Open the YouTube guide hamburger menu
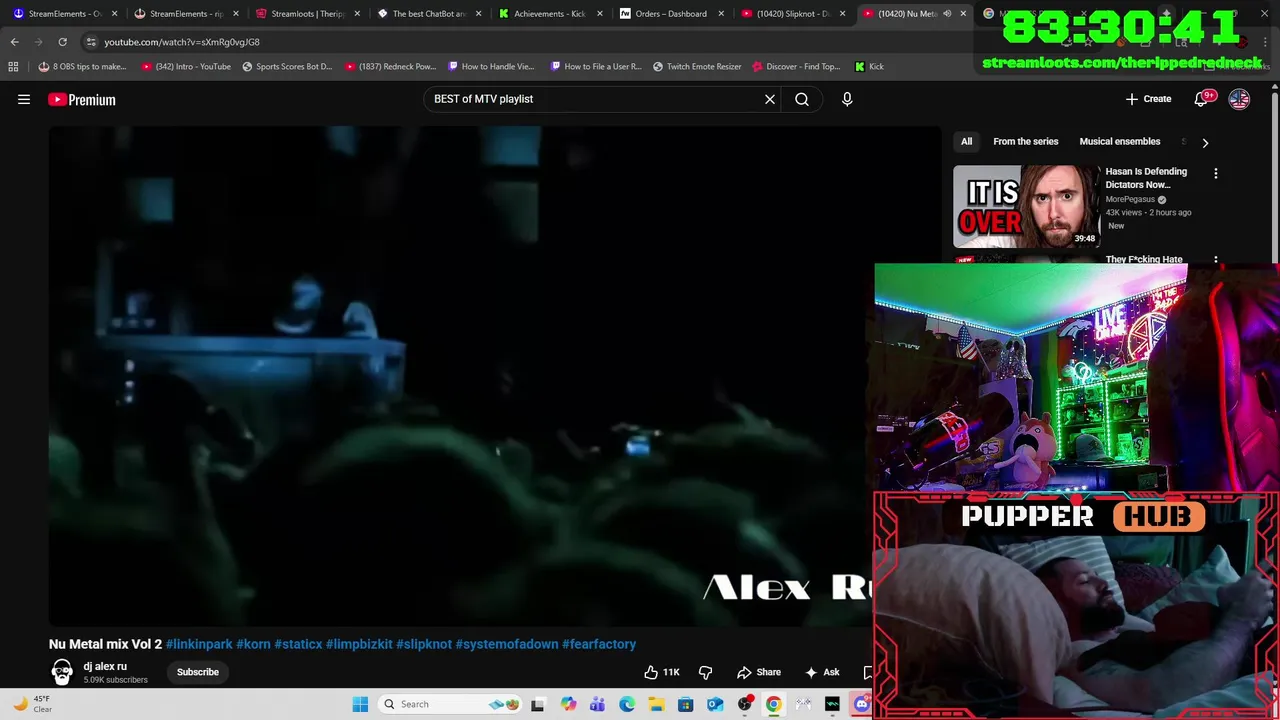This screenshot has height=720, width=1280. (24, 99)
